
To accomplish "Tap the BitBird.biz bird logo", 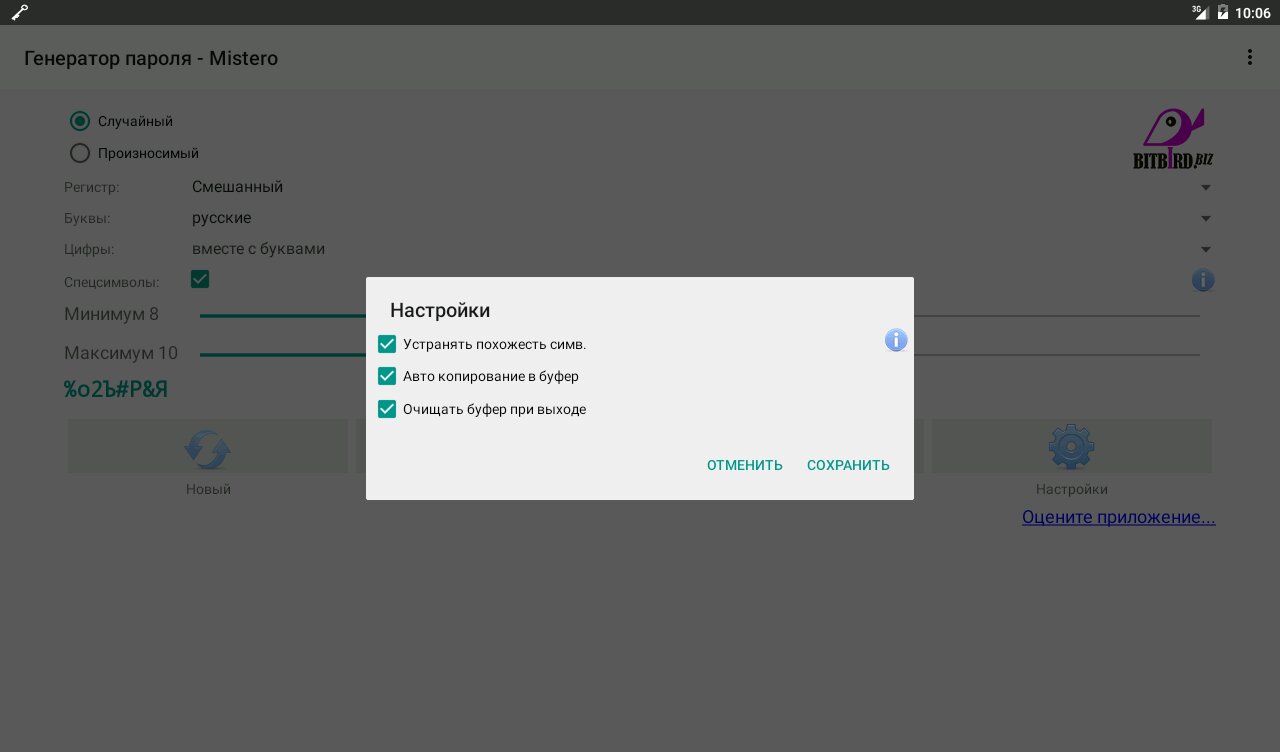I will coord(1173,139).
